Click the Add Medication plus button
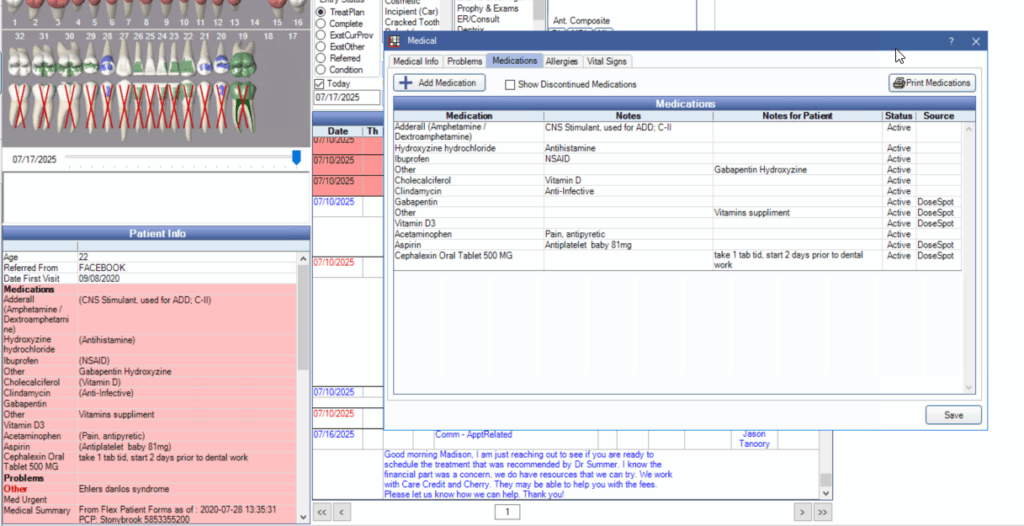The height and width of the screenshot is (526, 1024). [x=438, y=83]
